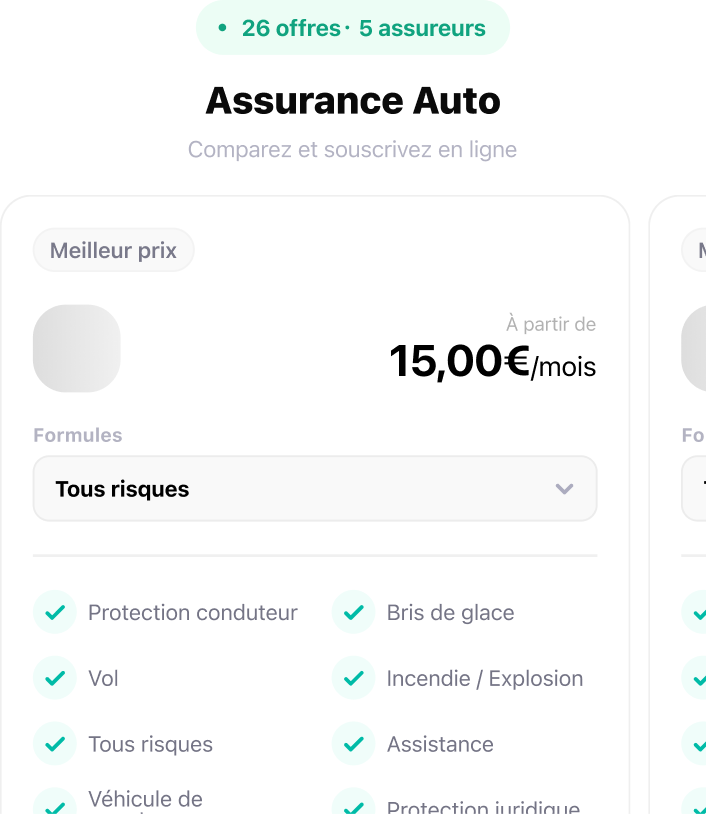Click the checkmark next to Véhicule de
Screen dimensions: 706x814
[55, 805]
